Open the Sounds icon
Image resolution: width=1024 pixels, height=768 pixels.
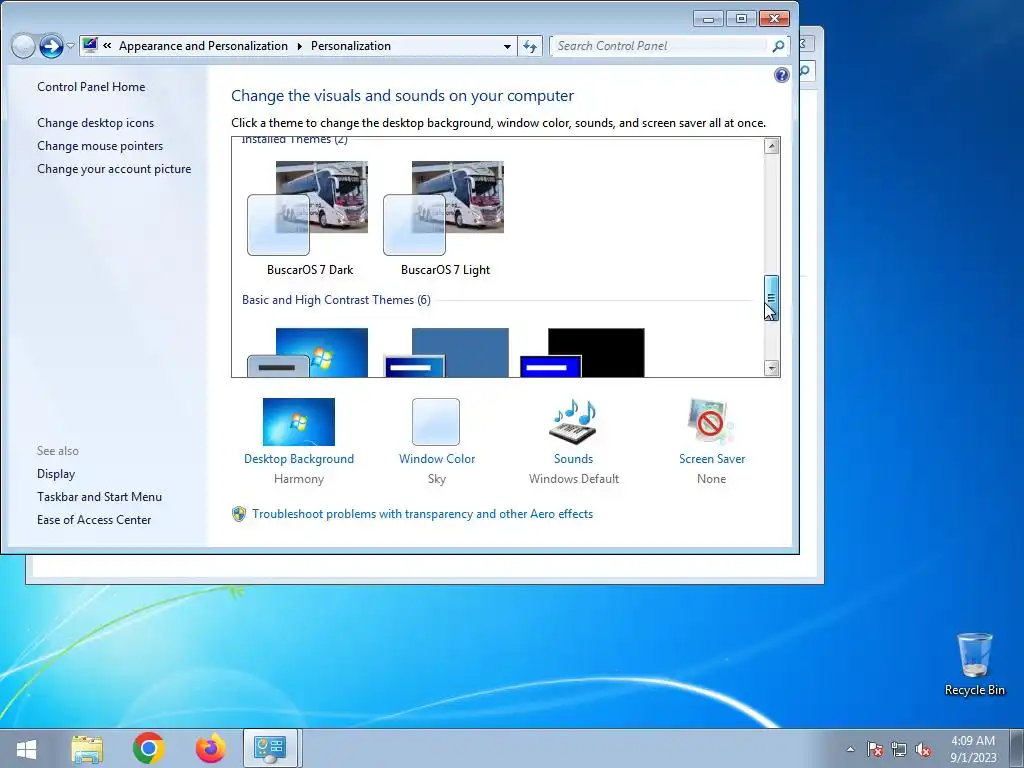click(573, 422)
